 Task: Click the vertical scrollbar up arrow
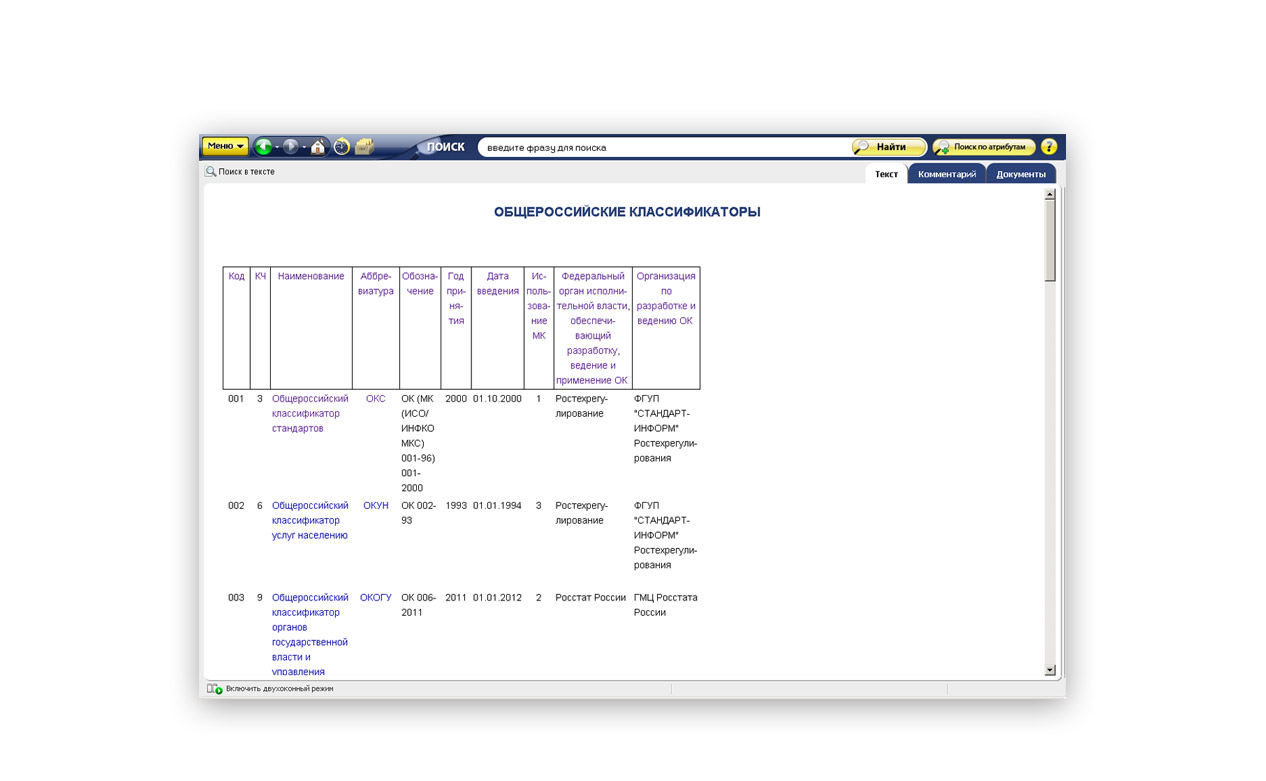(1050, 194)
